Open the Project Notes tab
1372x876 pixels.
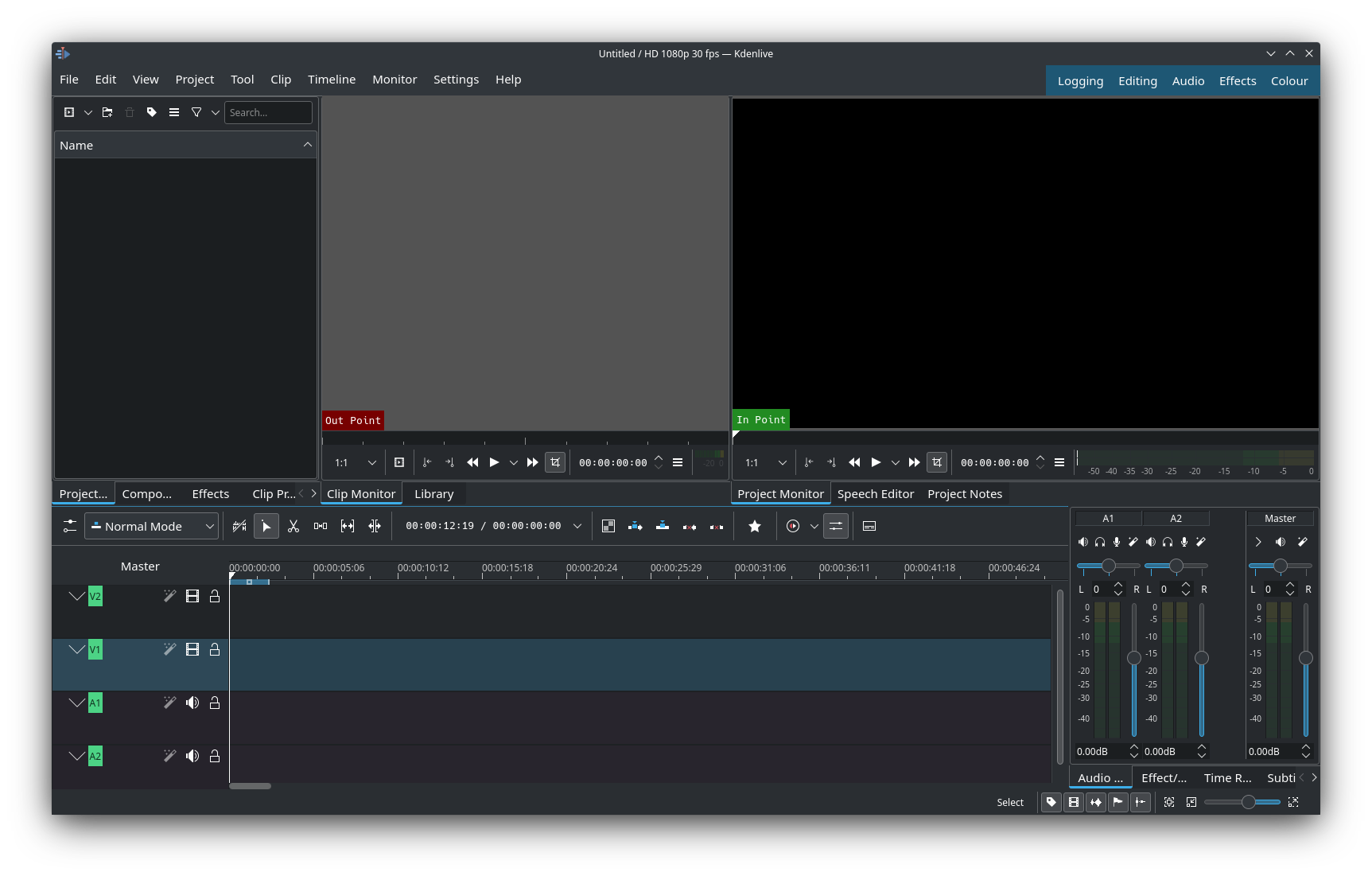(965, 494)
